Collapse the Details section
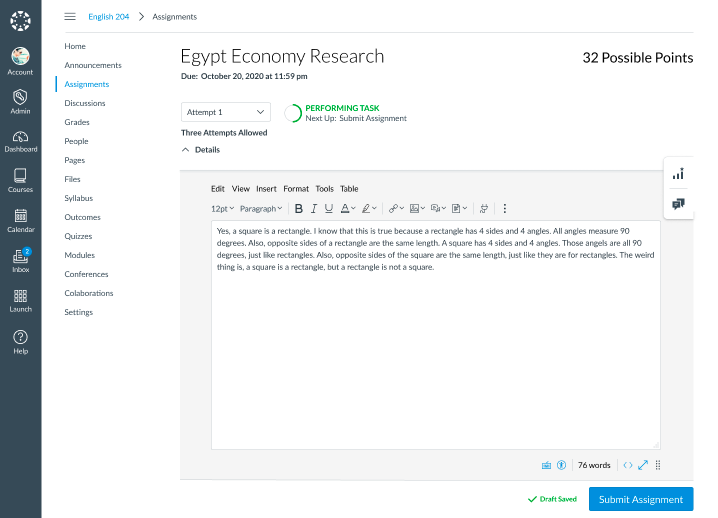Image resolution: width=718 pixels, height=518 pixels. point(201,150)
